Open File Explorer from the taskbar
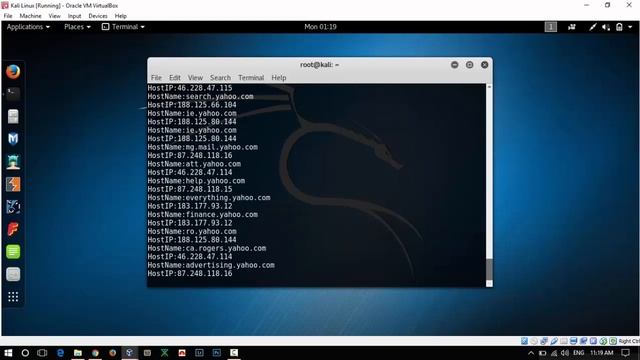Viewport: 640px width, 360px height. pyautogui.click(x=78, y=353)
